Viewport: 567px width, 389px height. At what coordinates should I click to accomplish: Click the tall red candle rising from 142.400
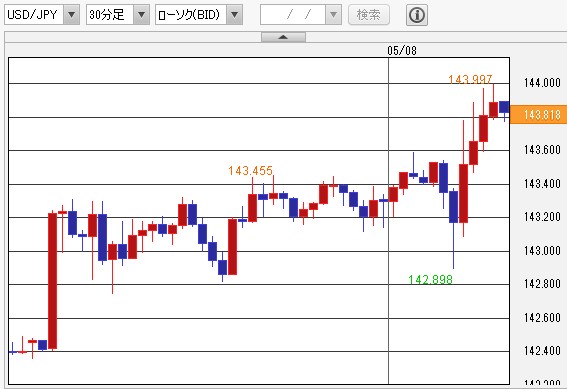coord(52,281)
